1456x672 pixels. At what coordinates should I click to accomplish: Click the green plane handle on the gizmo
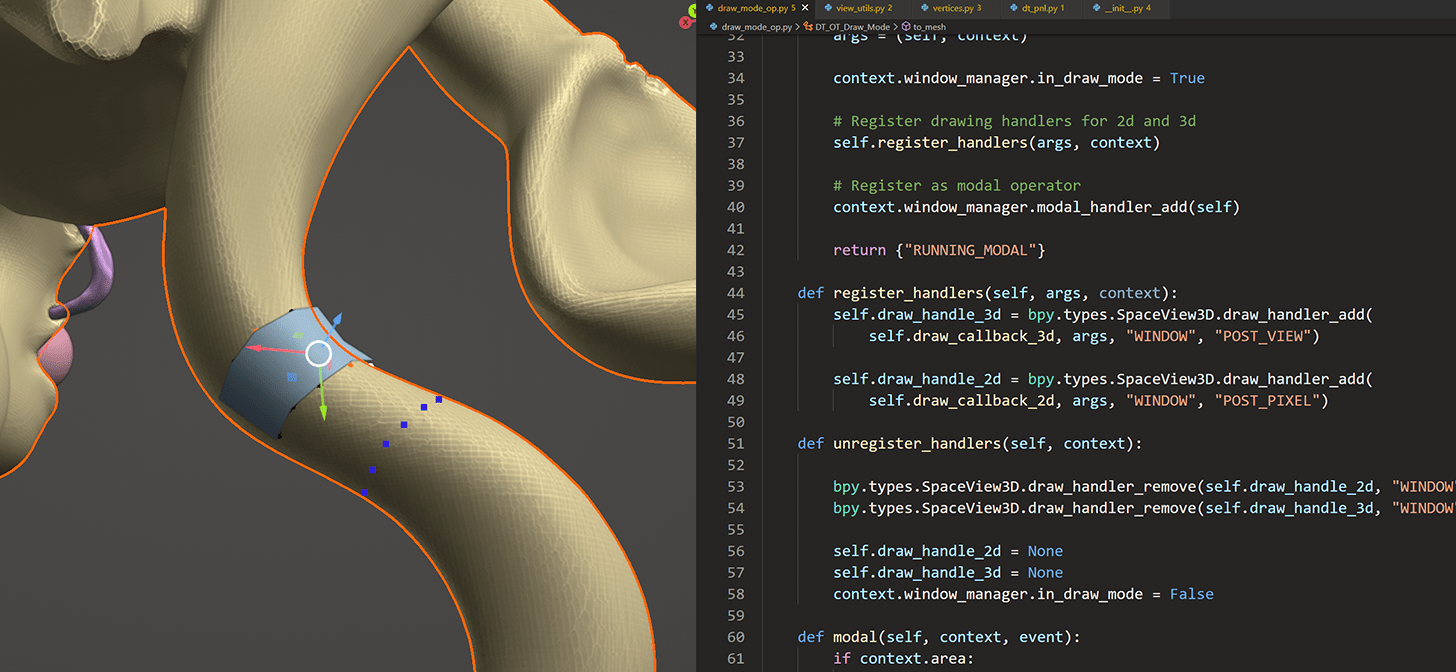(297, 334)
